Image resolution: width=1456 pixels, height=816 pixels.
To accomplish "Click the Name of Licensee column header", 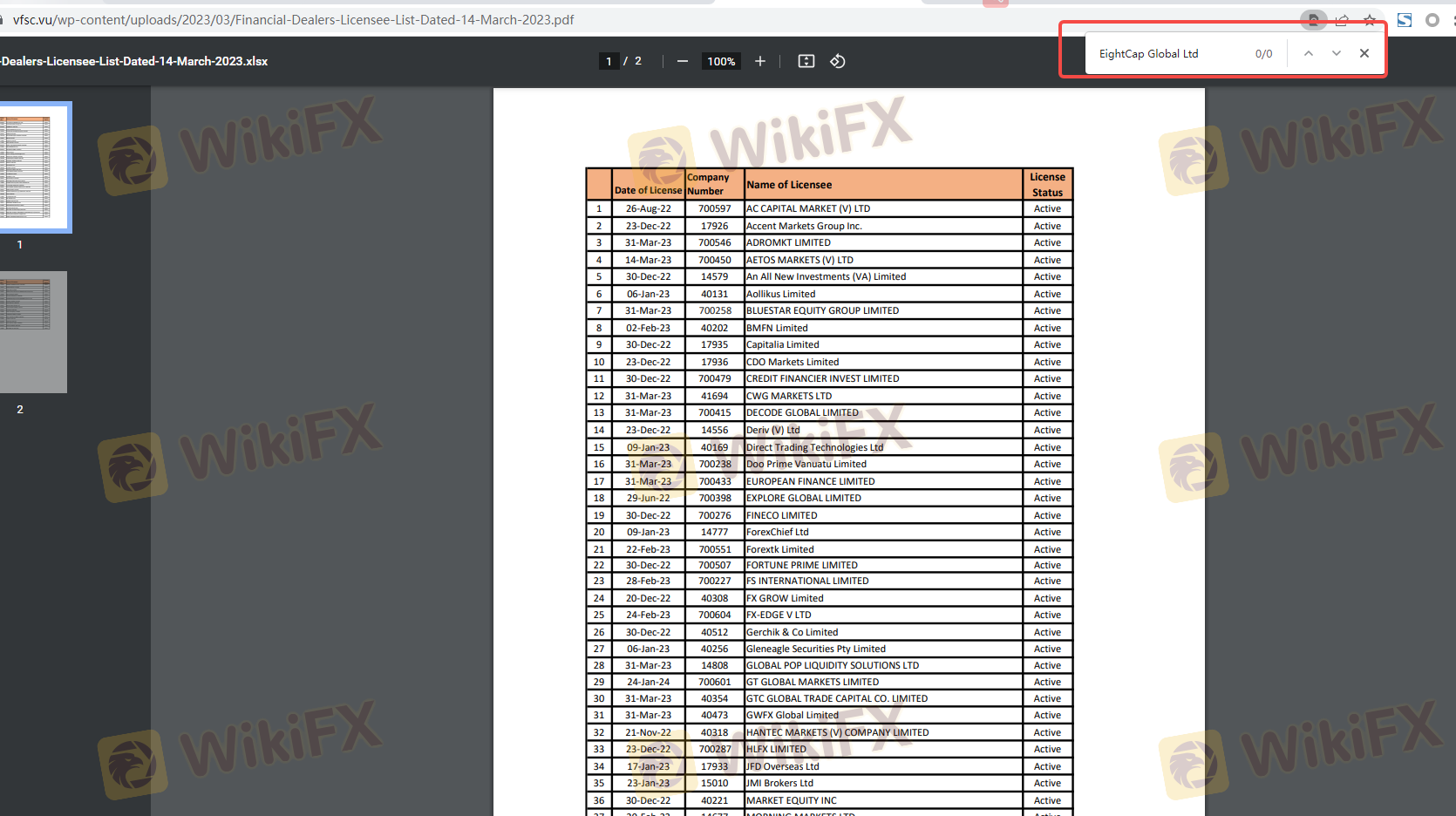I will point(789,185).
